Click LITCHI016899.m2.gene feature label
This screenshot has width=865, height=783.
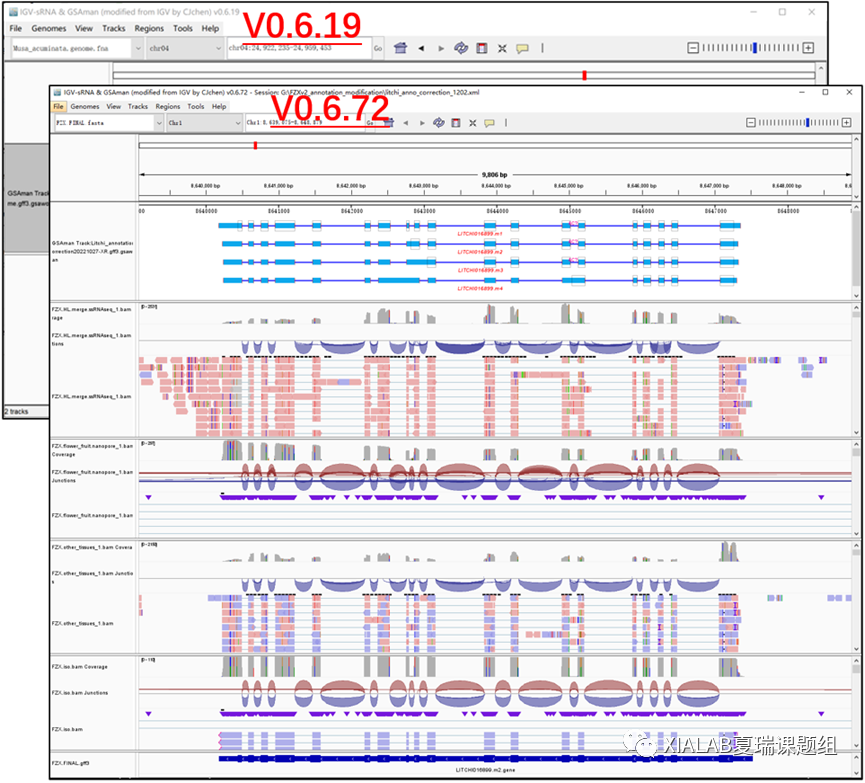coord(485,770)
